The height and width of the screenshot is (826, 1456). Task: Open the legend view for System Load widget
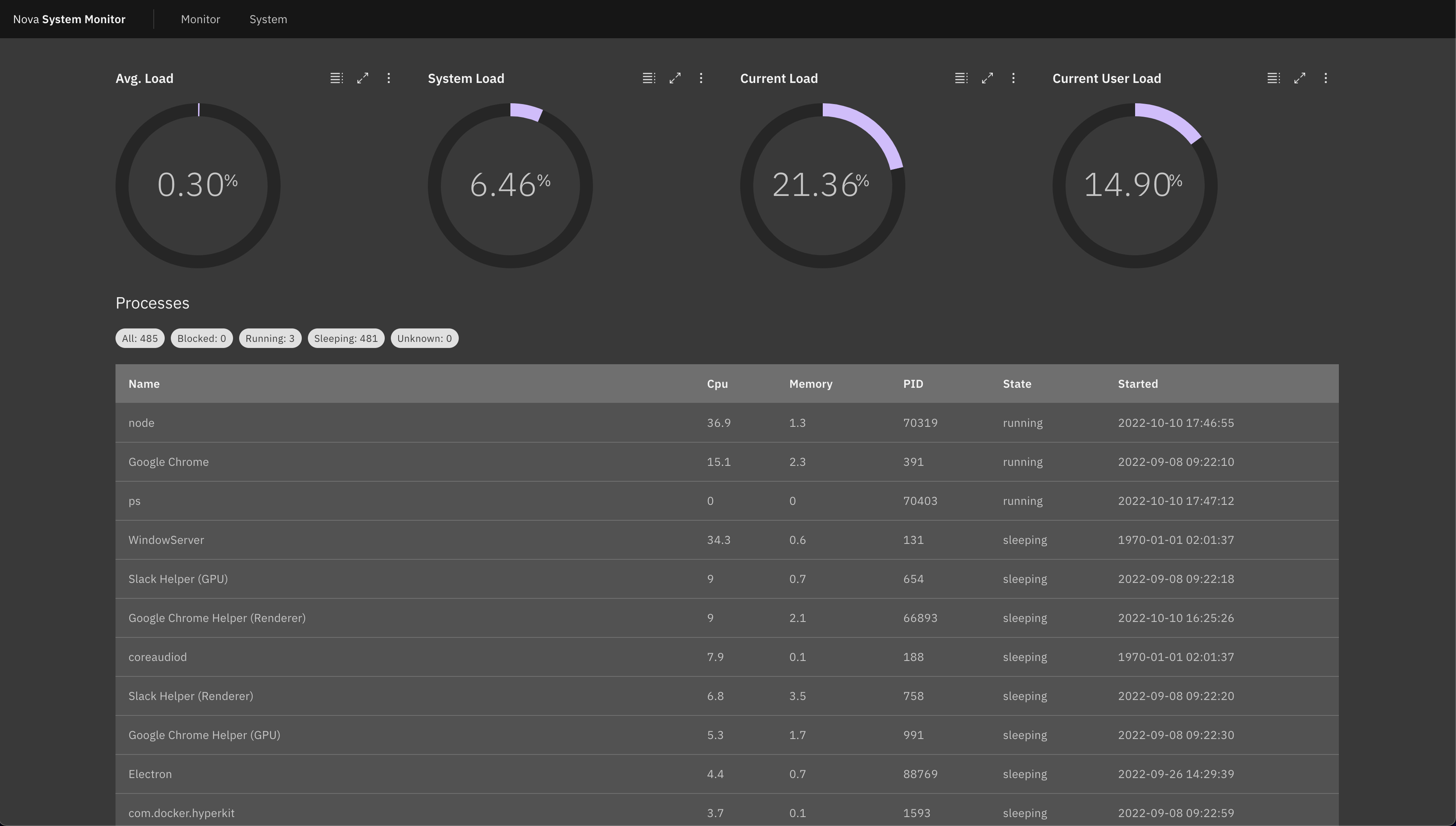[x=649, y=78]
